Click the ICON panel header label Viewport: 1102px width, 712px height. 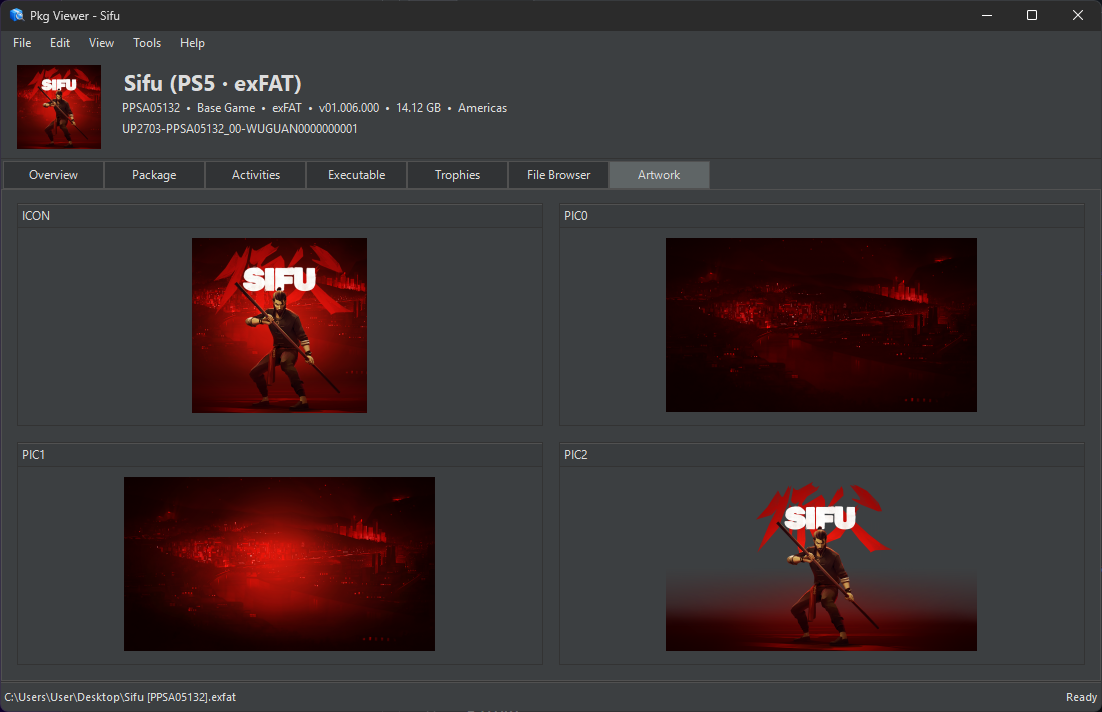(36, 216)
